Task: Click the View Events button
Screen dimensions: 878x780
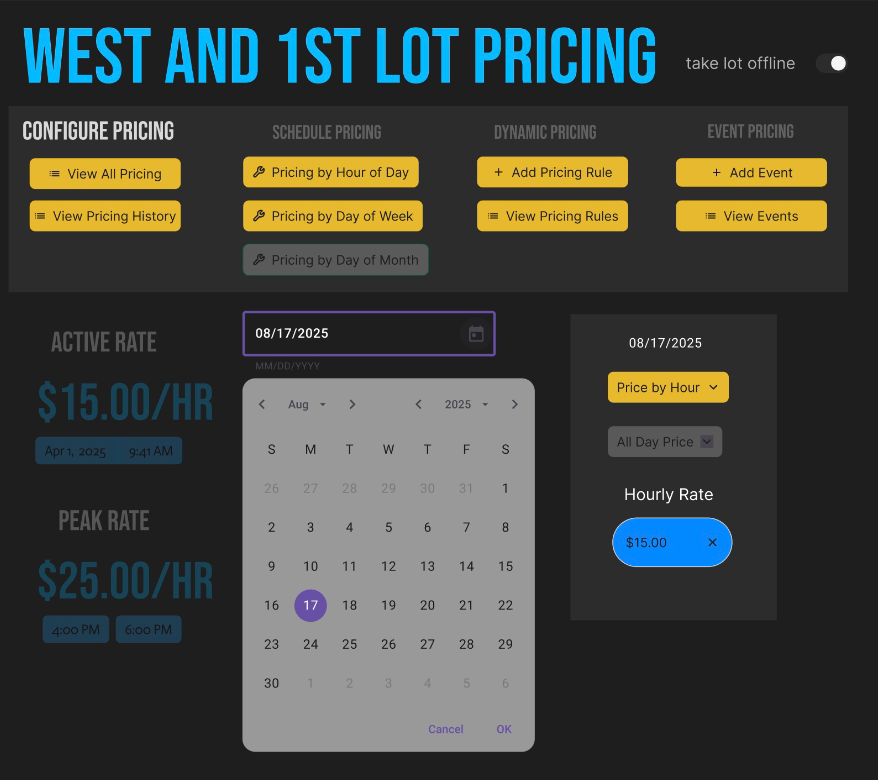Action: click(751, 216)
